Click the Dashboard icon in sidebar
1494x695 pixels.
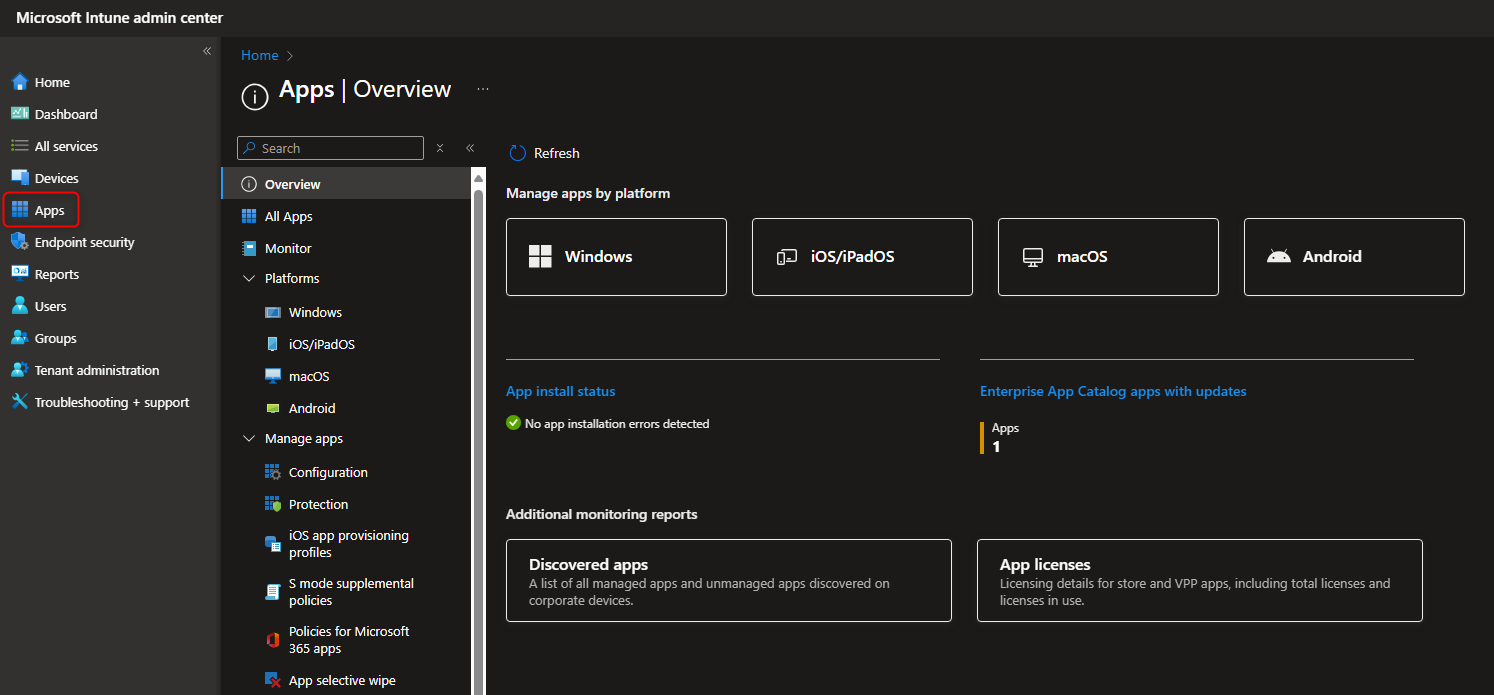20,114
